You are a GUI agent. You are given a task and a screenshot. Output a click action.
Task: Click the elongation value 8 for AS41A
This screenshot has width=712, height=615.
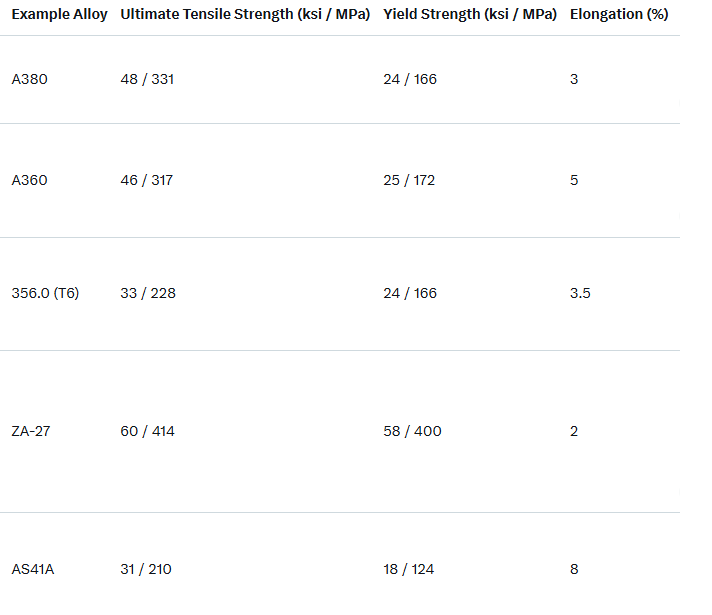(574, 569)
